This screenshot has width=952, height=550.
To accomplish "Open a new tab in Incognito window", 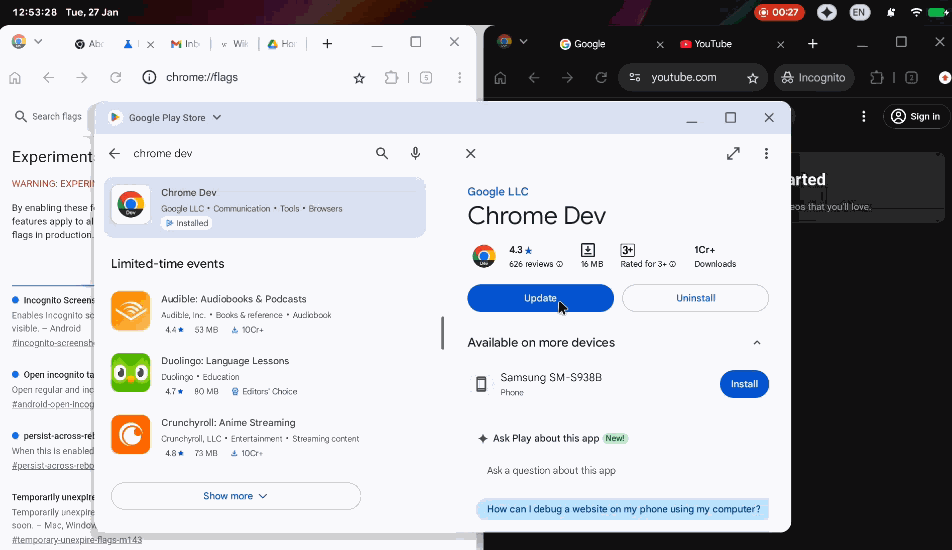I will [x=813, y=44].
